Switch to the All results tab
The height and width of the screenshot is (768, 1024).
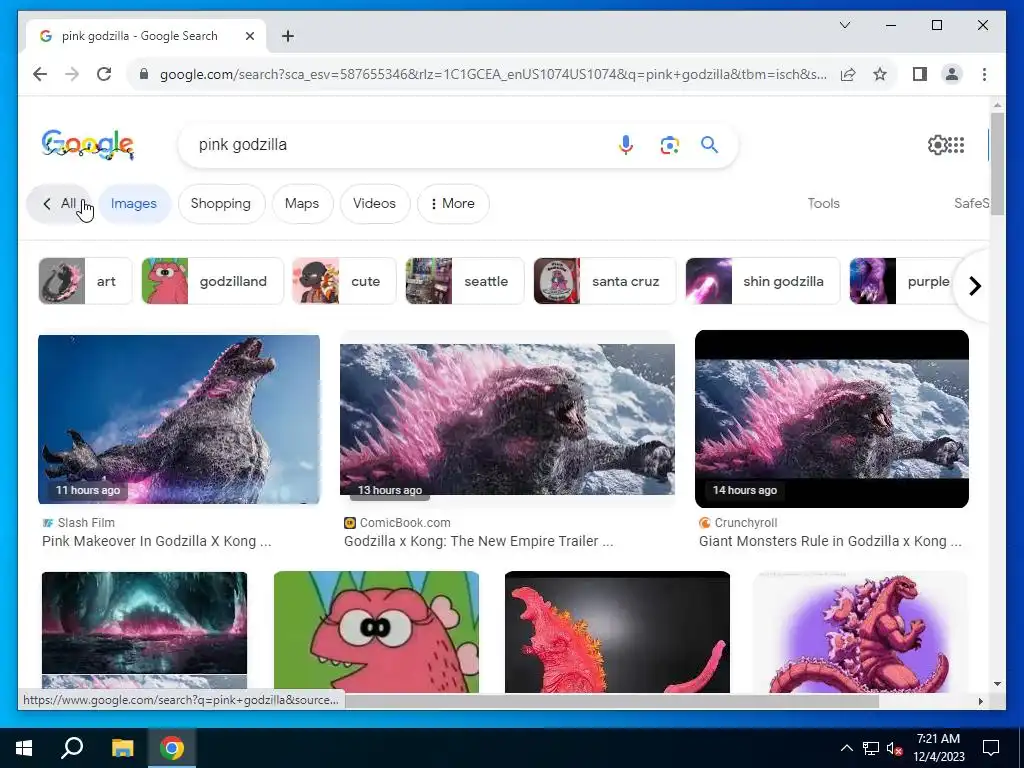pyautogui.click(x=59, y=204)
